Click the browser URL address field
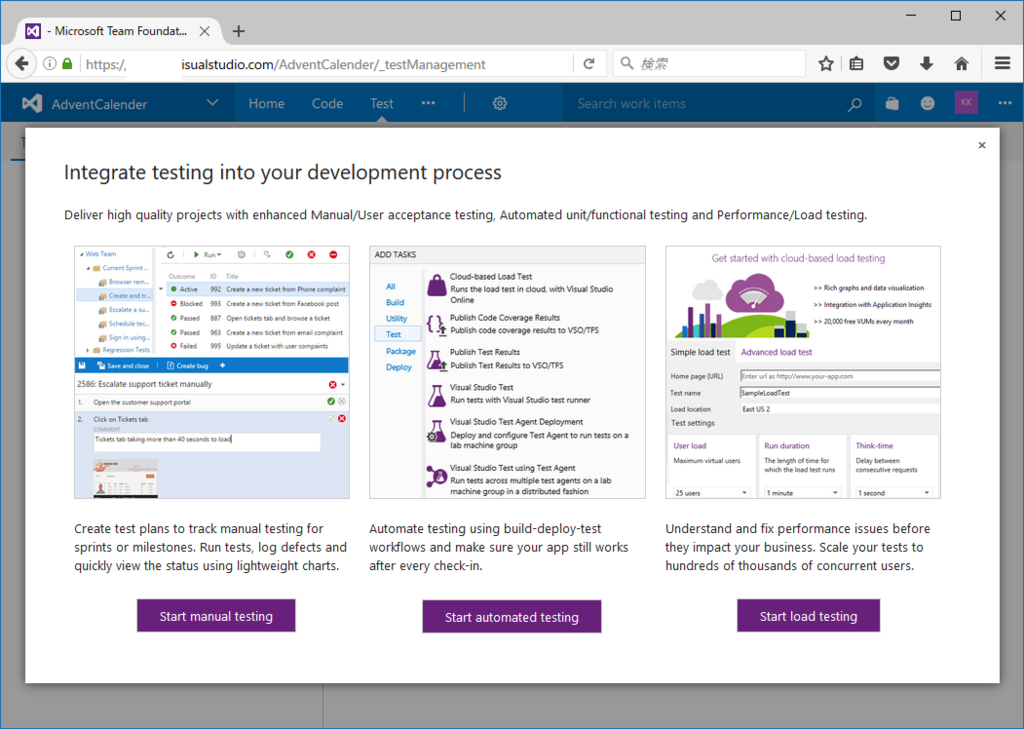 click(x=327, y=64)
